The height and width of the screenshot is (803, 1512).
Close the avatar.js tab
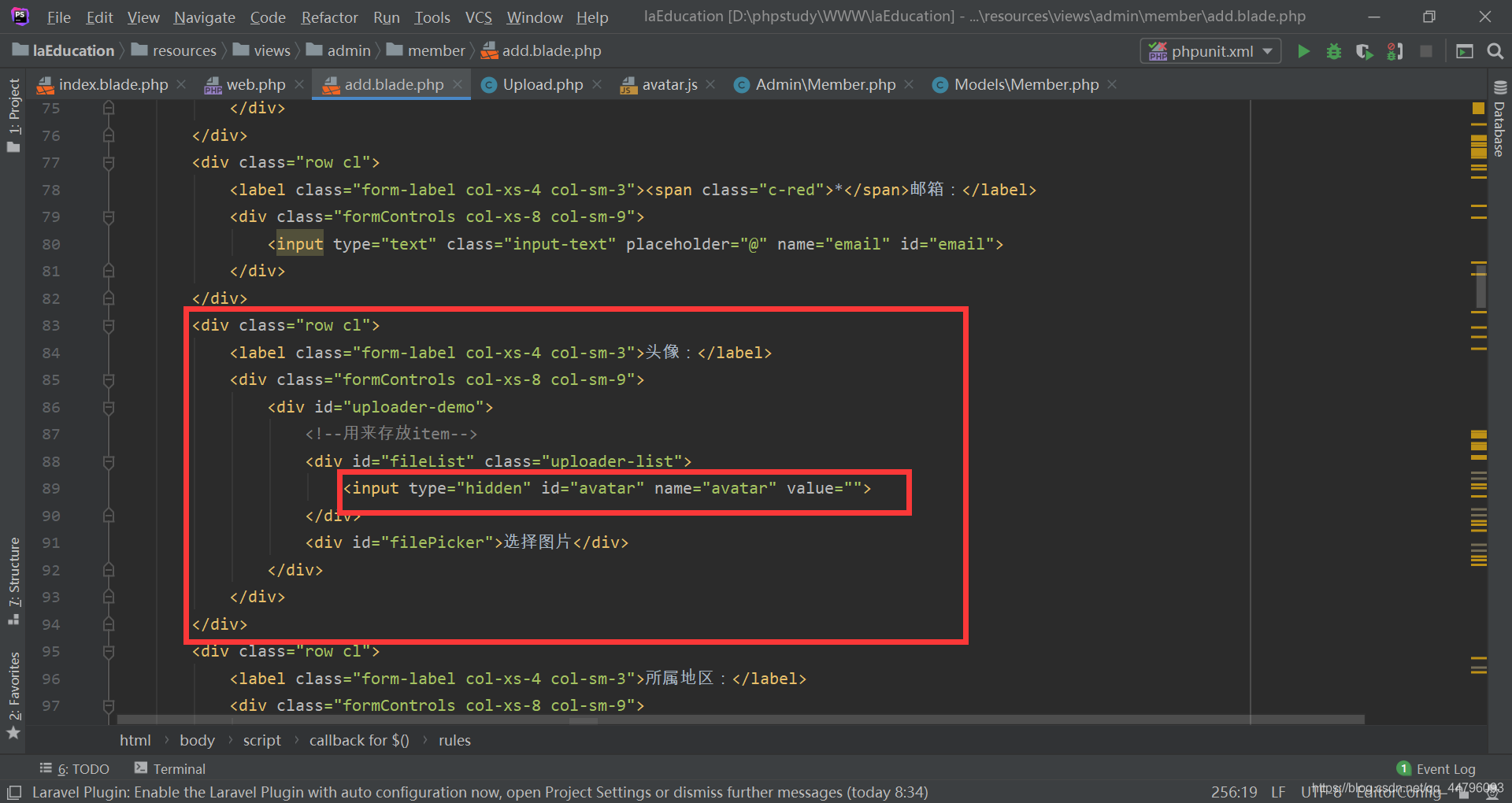pos(711,84)
